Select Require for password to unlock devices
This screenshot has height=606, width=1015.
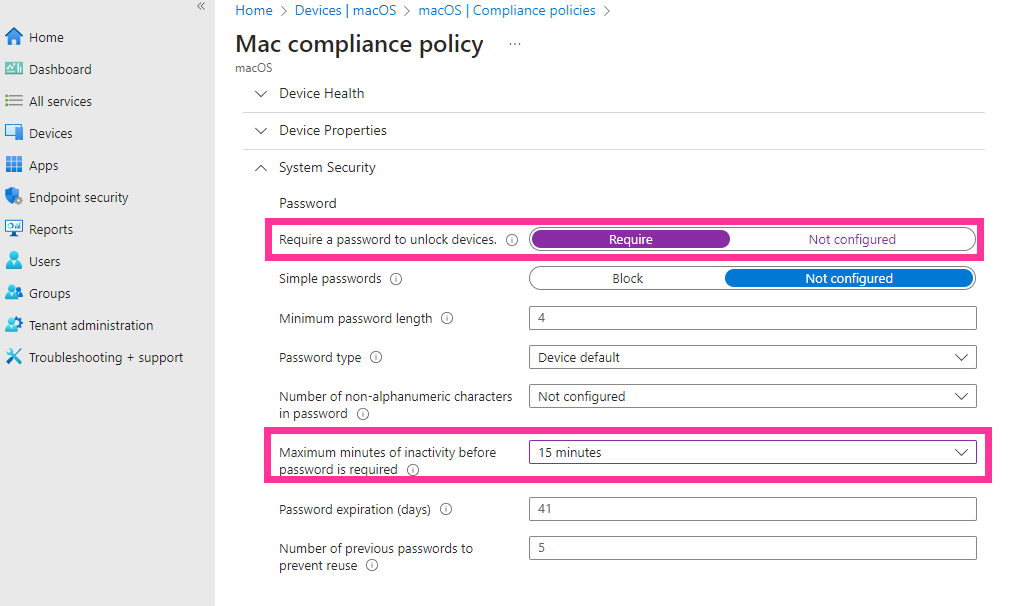630,240
